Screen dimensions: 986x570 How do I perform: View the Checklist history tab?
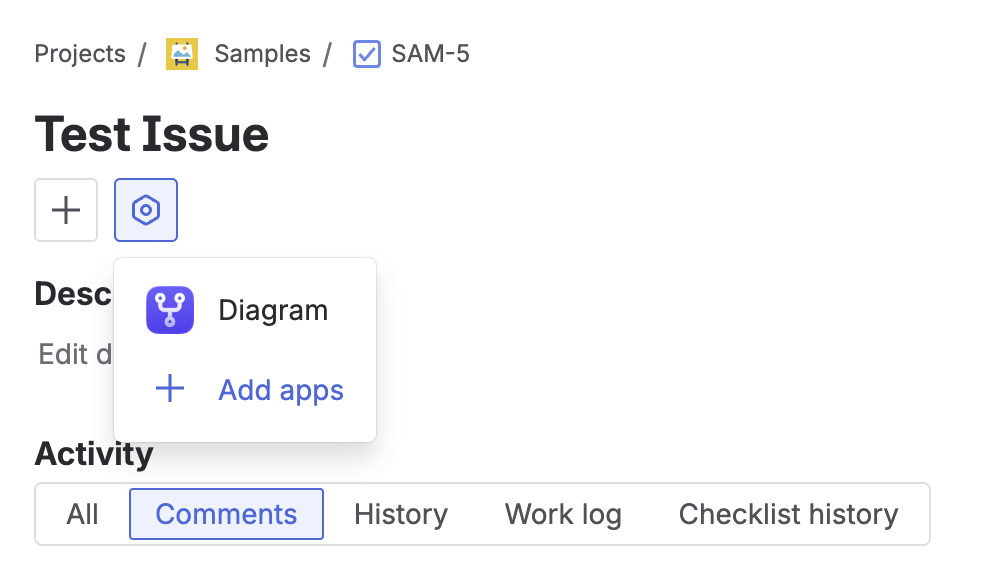[x=788, y=514]
